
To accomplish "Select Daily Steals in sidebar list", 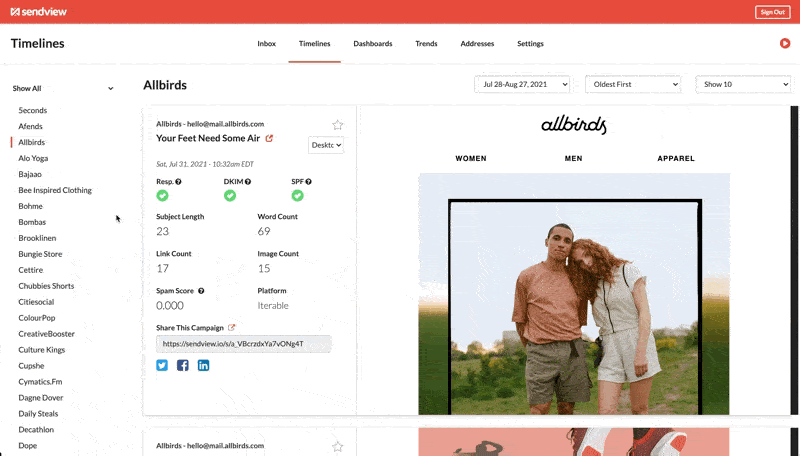I will [x=38, y=414].
